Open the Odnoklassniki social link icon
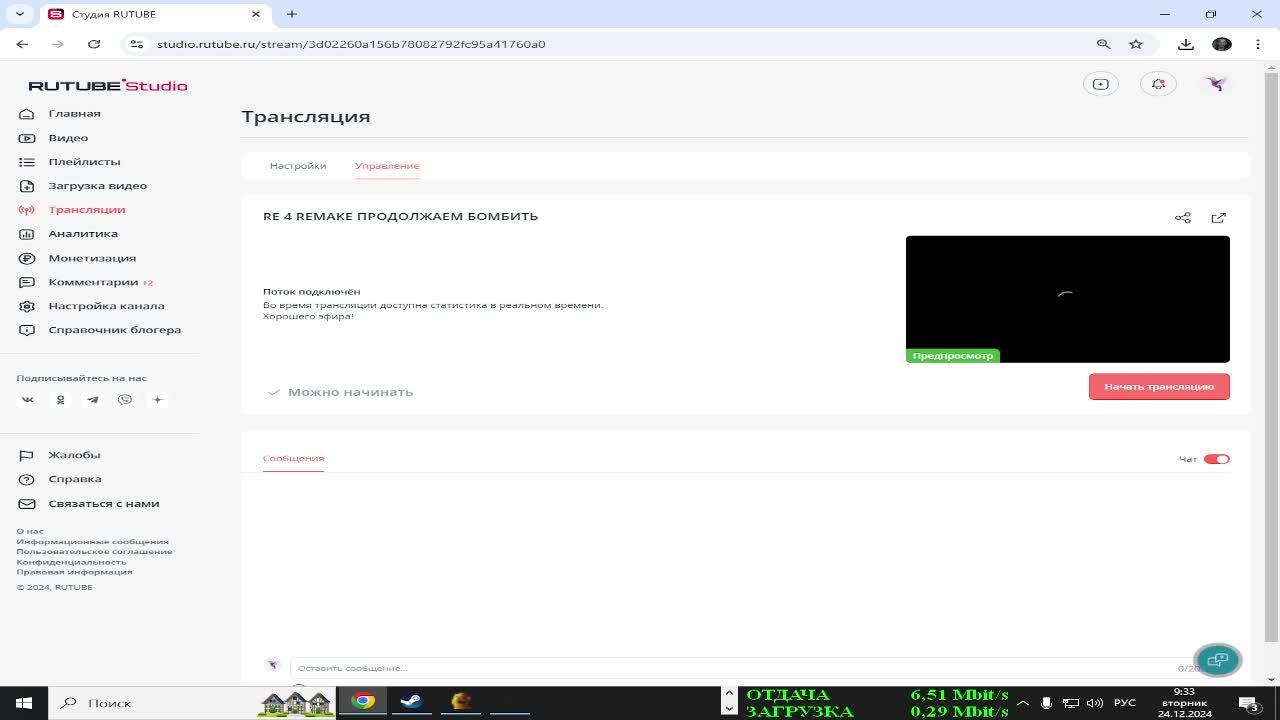Image resolution: width=1280 pixels, height=720 pixels. click(60, 400)
